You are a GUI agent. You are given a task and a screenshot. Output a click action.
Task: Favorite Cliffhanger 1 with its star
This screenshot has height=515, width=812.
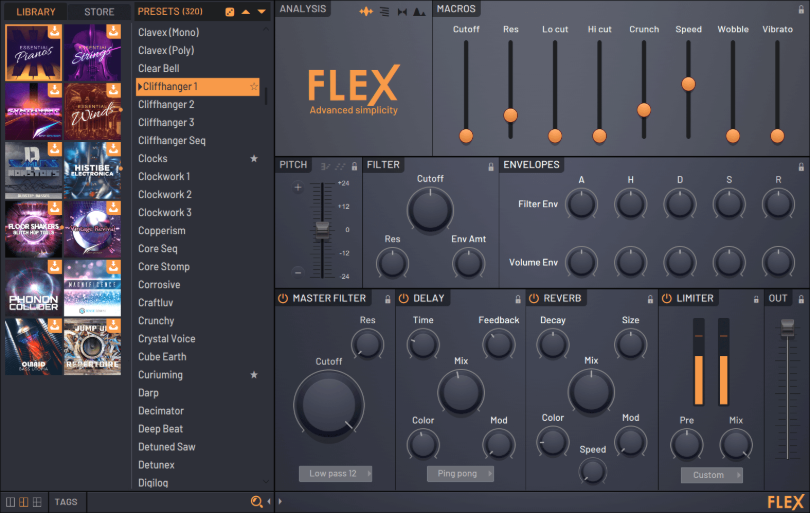pos(254,87)
